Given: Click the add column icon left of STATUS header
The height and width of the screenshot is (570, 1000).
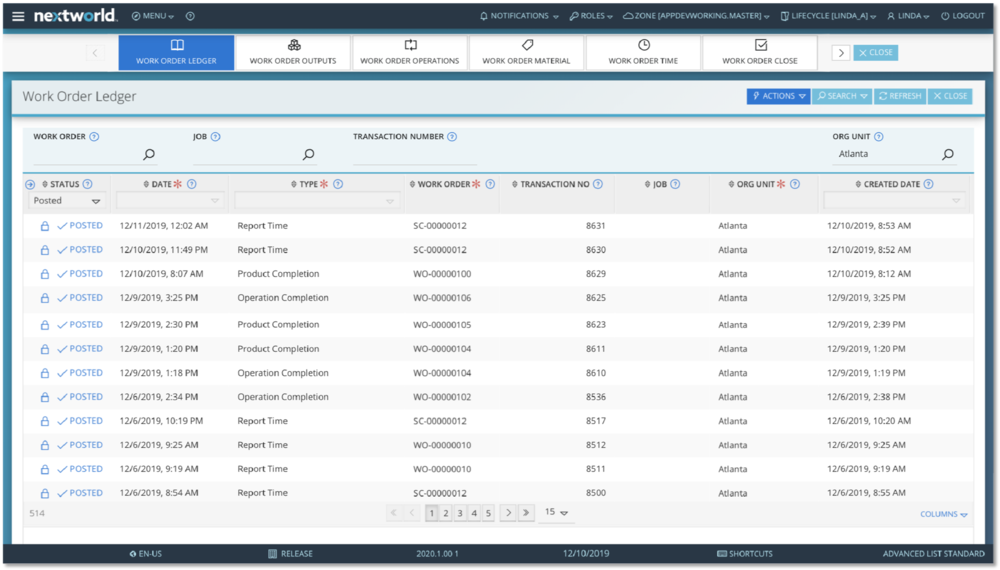Looking at the screenshot, I should coord(30,184).
